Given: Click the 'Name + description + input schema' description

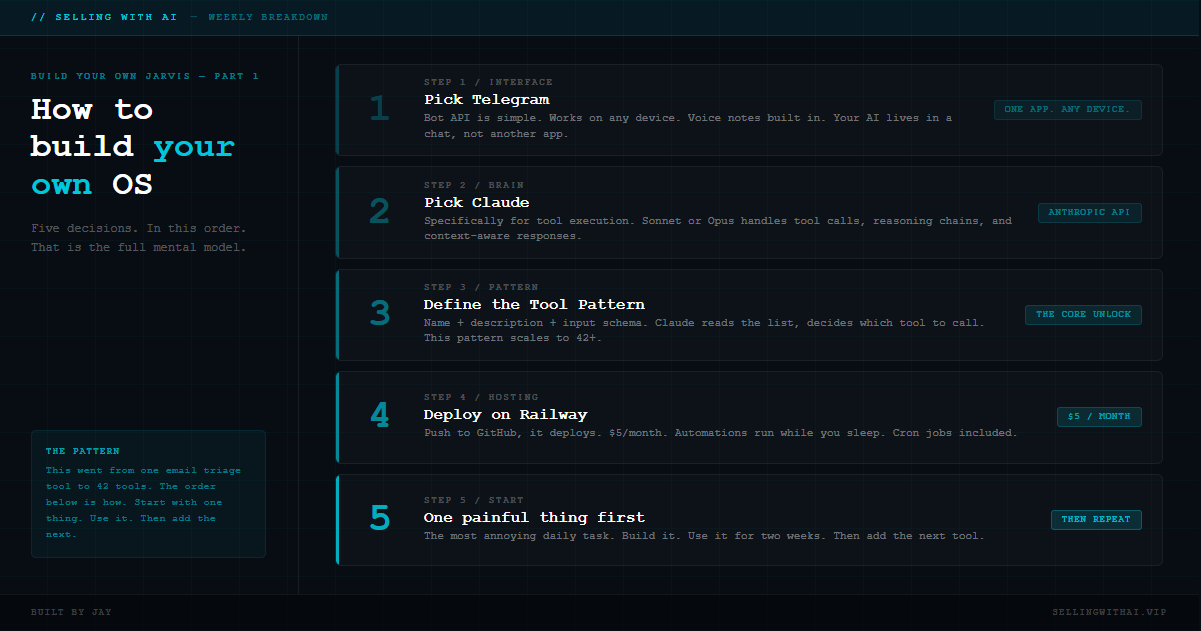Looking at the screenshot, I should pyautogui.click(x=704, y=330).
